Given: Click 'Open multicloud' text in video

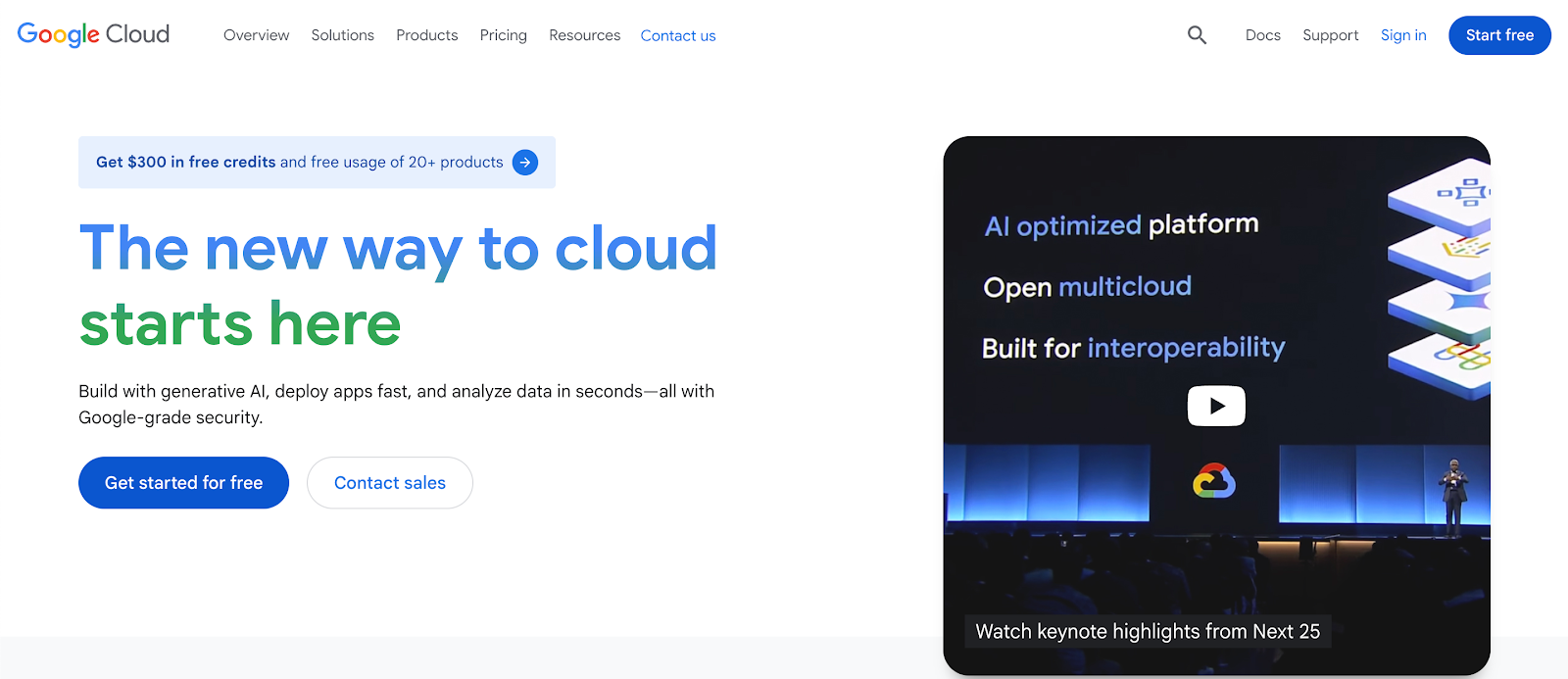Looking at the screenshot, I should pyautogui.click(x=1088, y=287).
